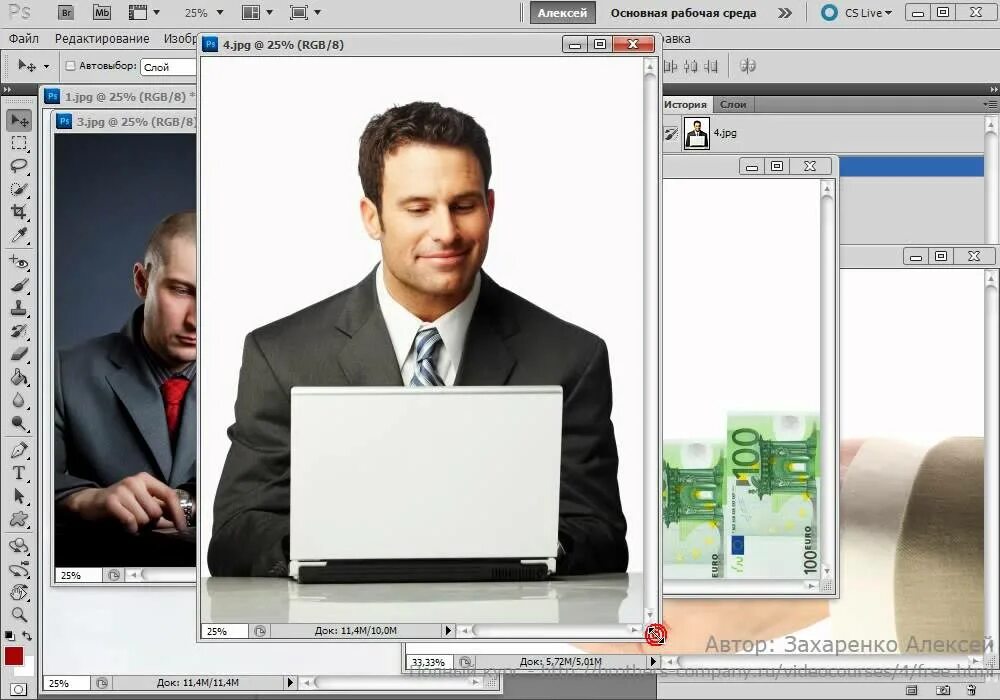Select the Crop tool
1000x700 pixels.
[x=19, y=212]
